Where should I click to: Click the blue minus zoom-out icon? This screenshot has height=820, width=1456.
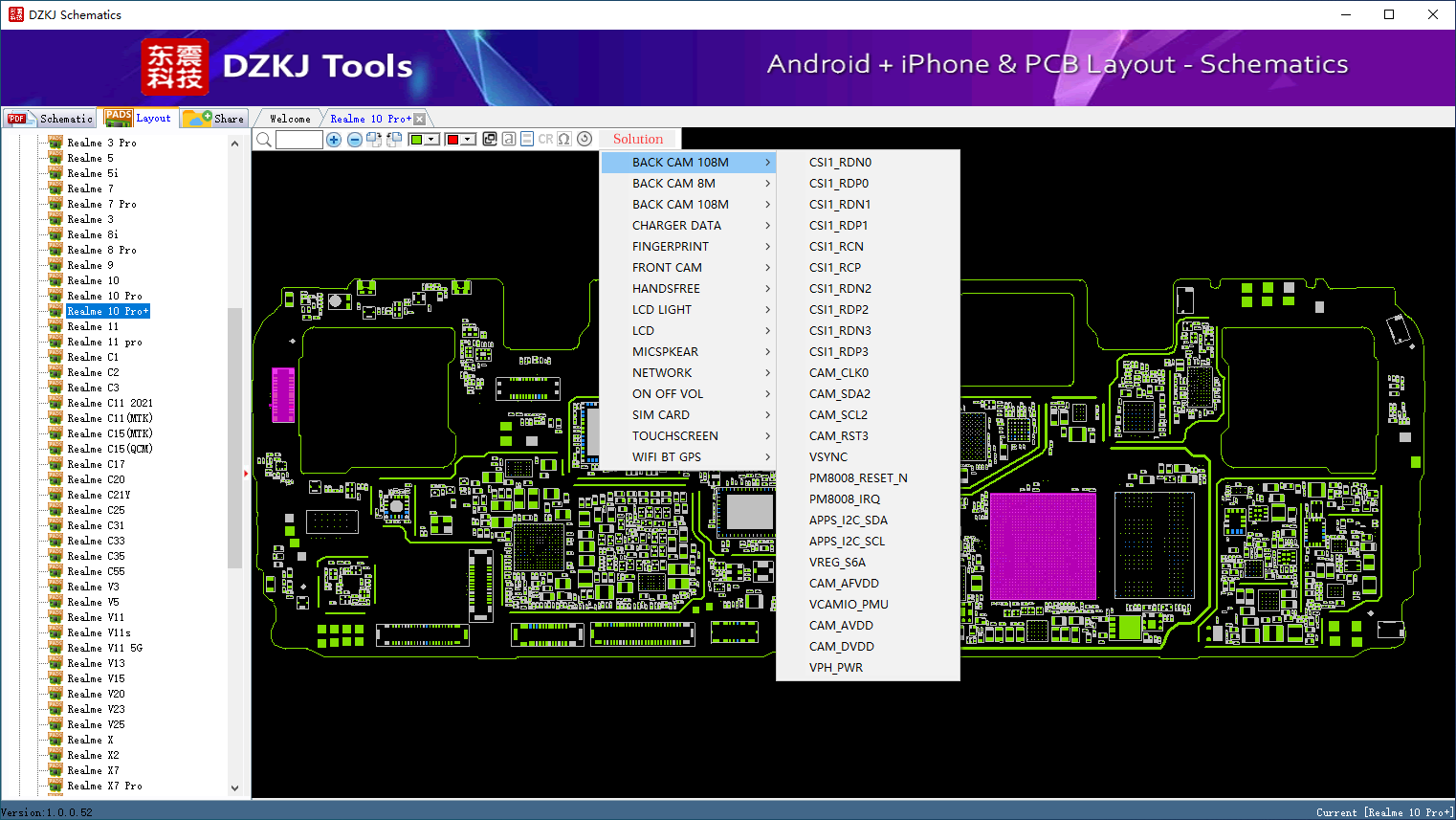coord(354,140)
